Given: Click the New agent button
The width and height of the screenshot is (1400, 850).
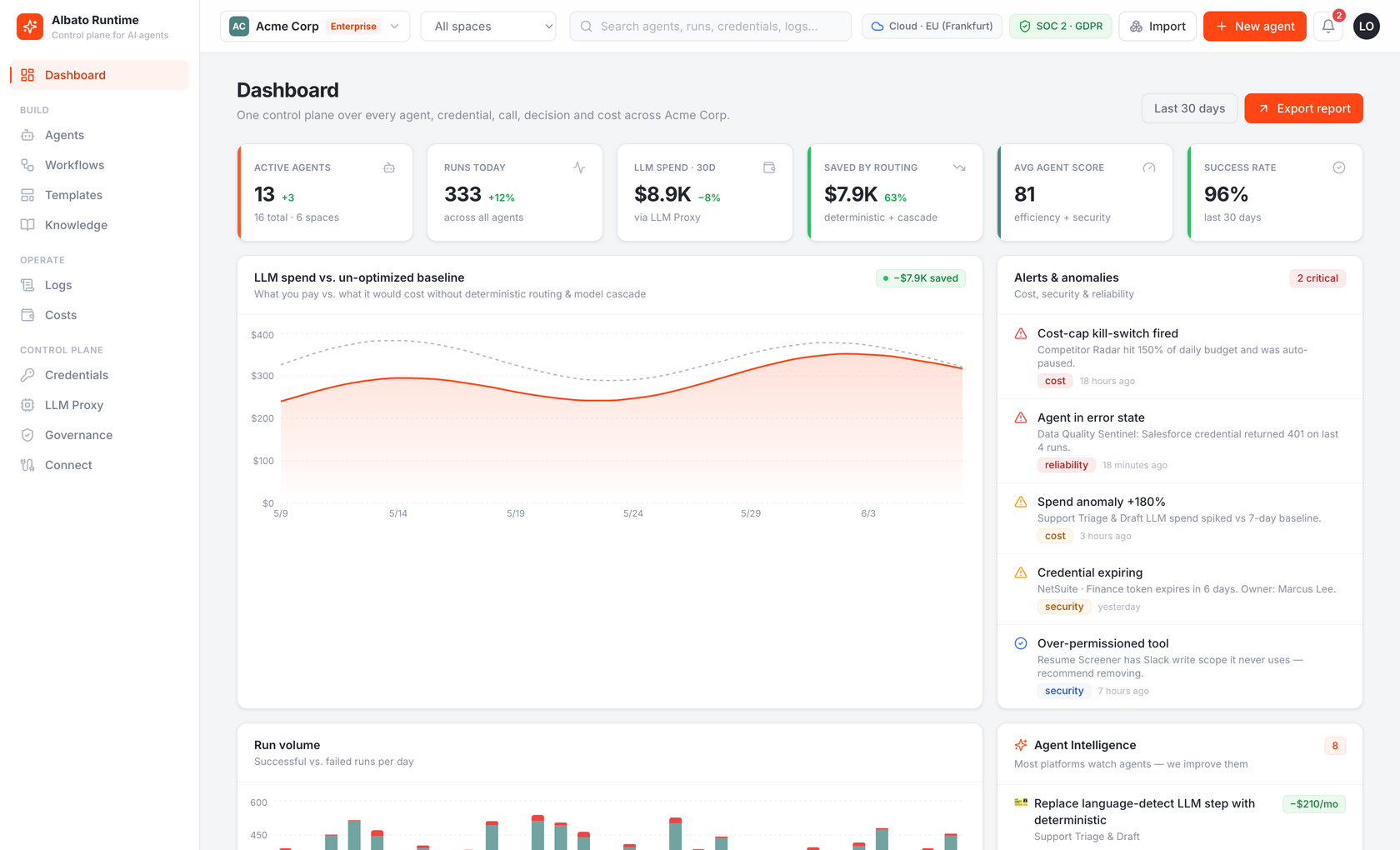Looking at the screenshot, I should [x=1255, y=27].
